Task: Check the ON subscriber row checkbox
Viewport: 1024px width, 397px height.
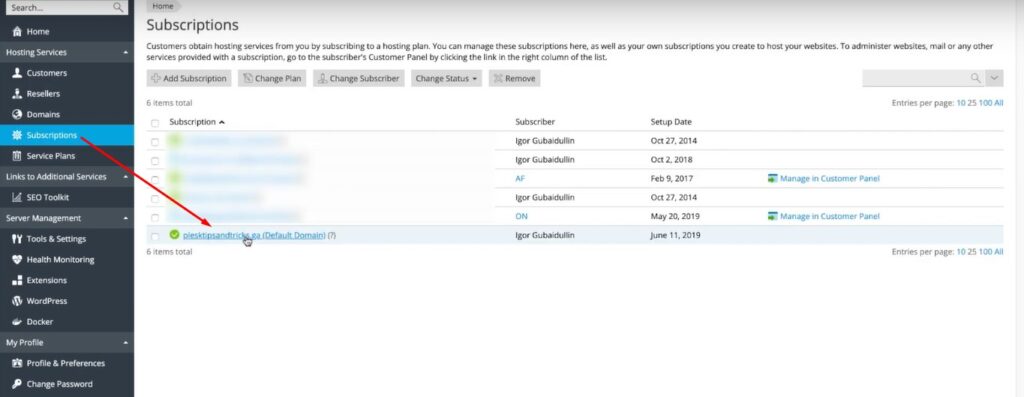Action: 155,217
